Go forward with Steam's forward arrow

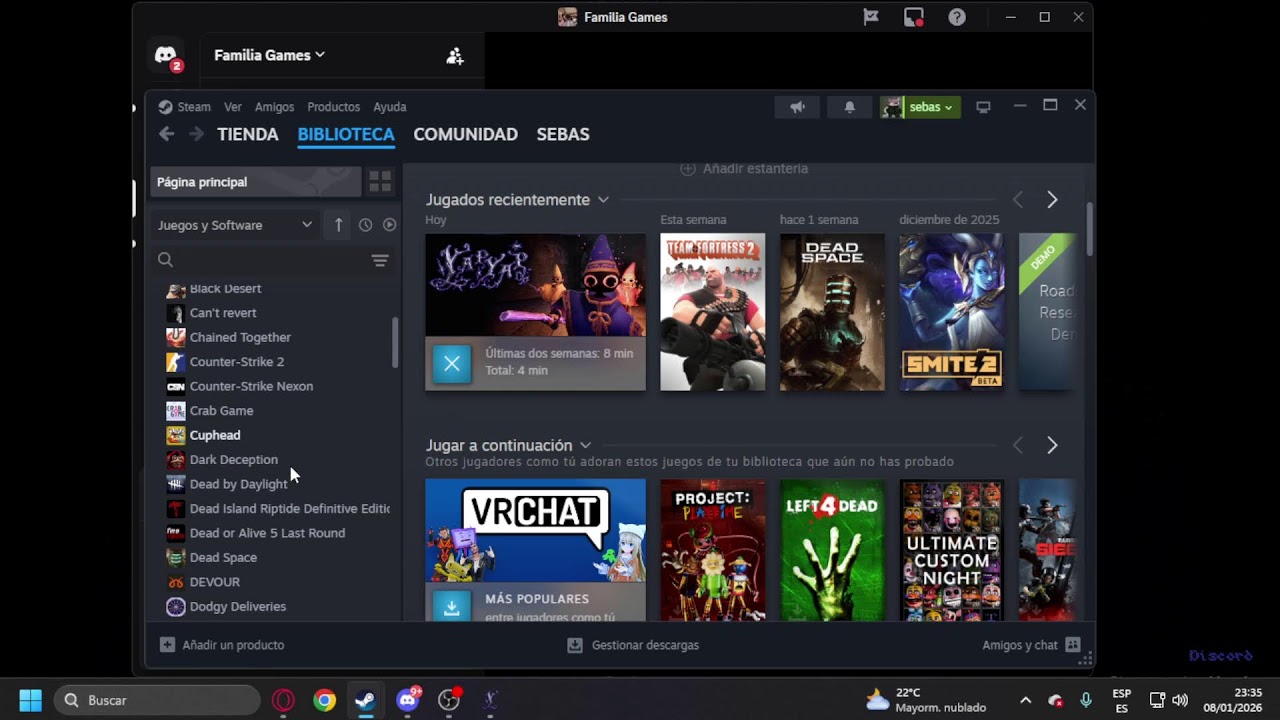tap(196, 134)
